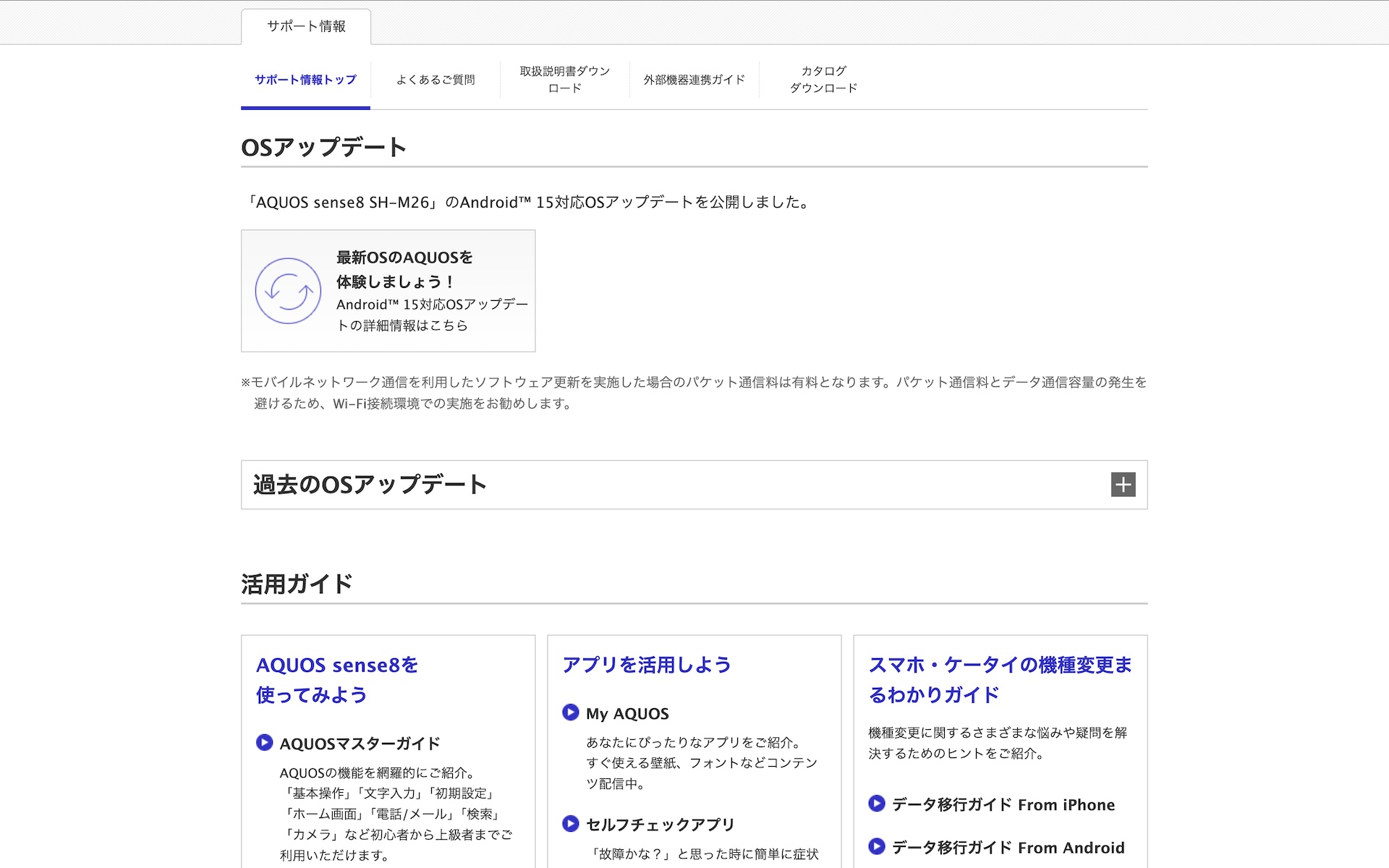Viewport: 1389px width, 868px height.
Task: Open 外部機器連携ガイド tab
Action: click(x=694, y=80)
